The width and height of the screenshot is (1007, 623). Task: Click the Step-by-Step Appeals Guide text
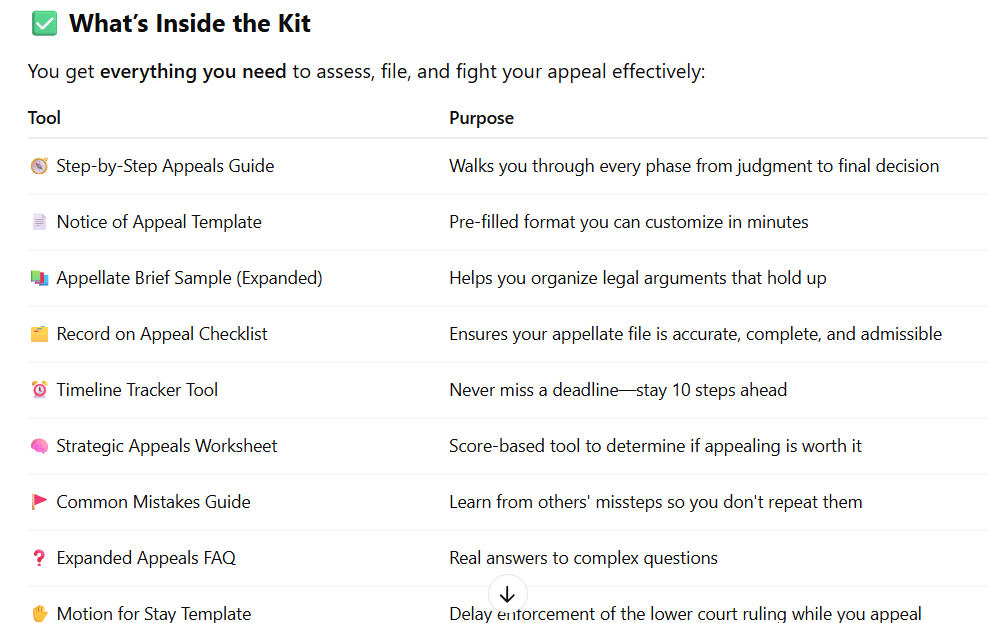pyautogui.click(x=165, y=166)
